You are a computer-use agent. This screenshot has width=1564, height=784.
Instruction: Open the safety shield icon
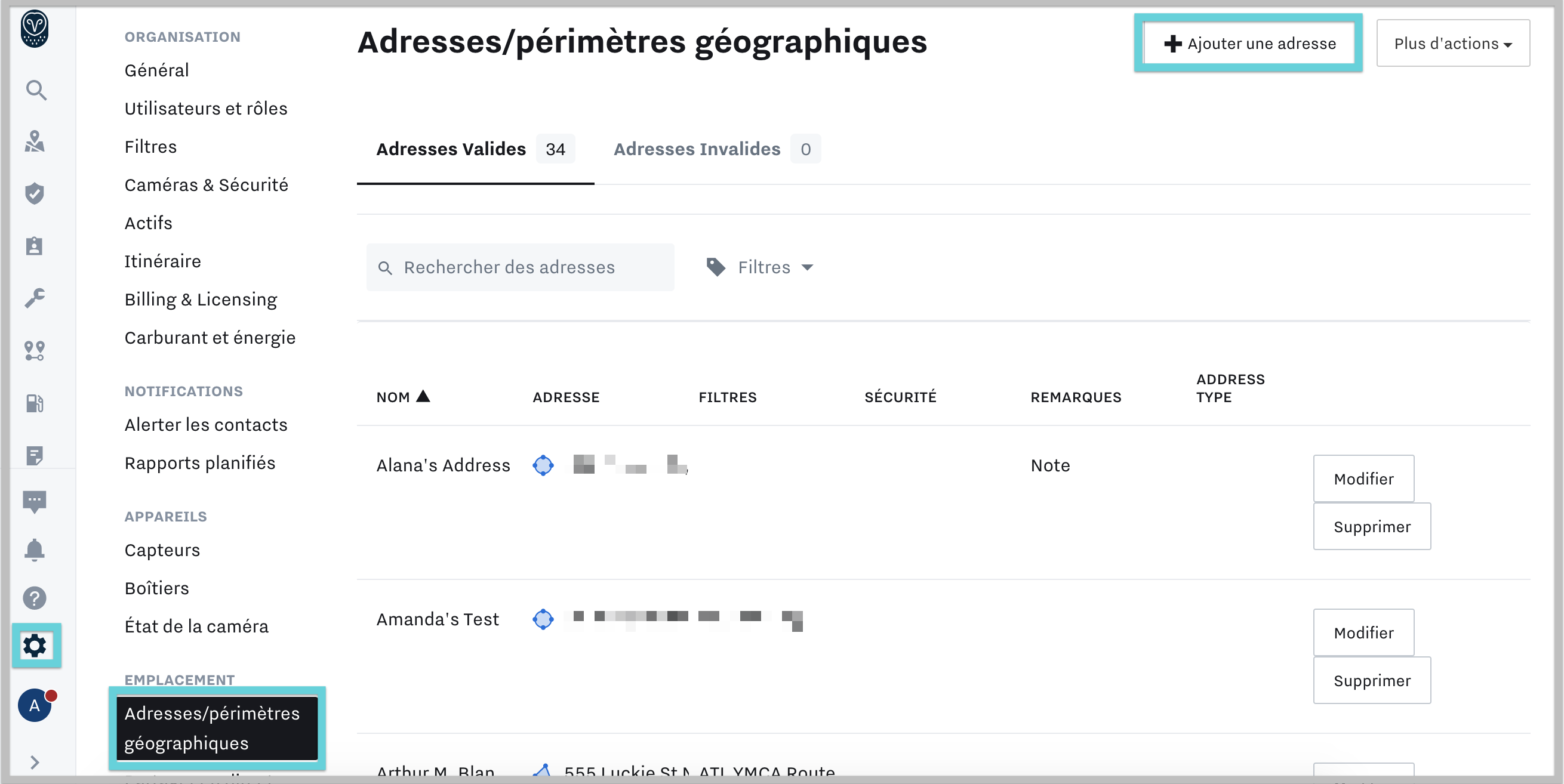[x=35, y=193]
